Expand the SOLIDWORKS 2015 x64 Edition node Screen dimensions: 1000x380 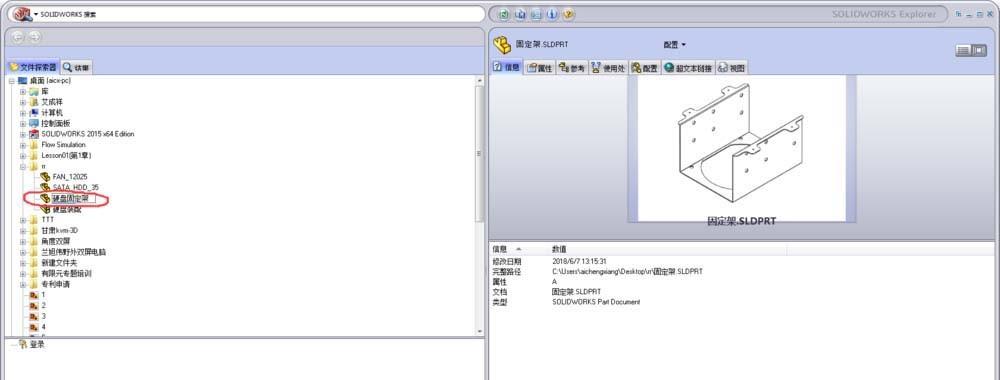click(x=23, y=135)
